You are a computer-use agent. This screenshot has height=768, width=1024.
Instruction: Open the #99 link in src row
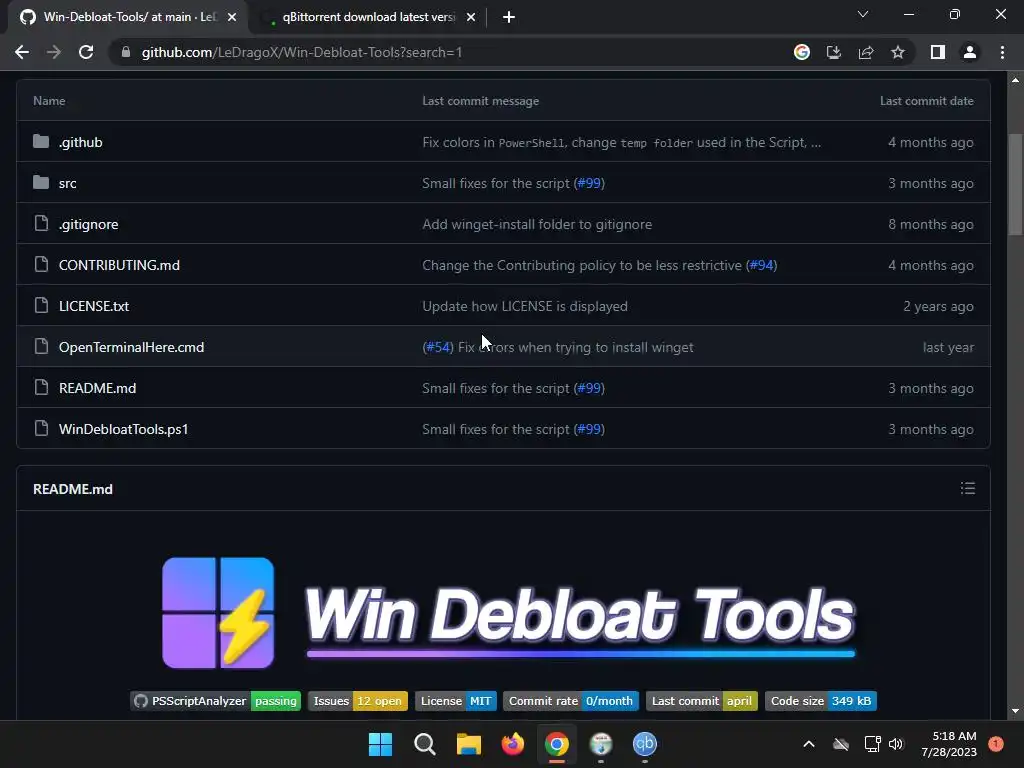point(589,184)
